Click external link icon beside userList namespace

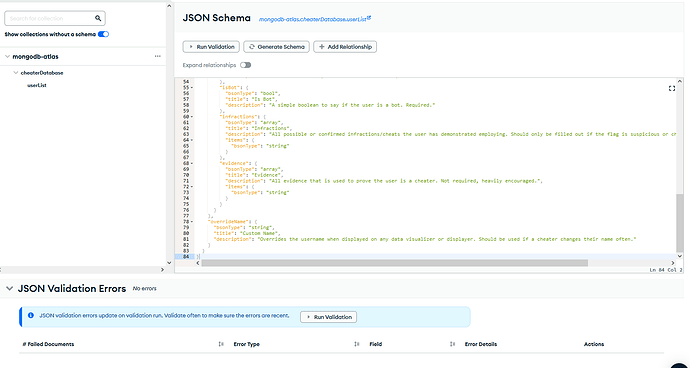pyautogui.click(x=369, y=18)
